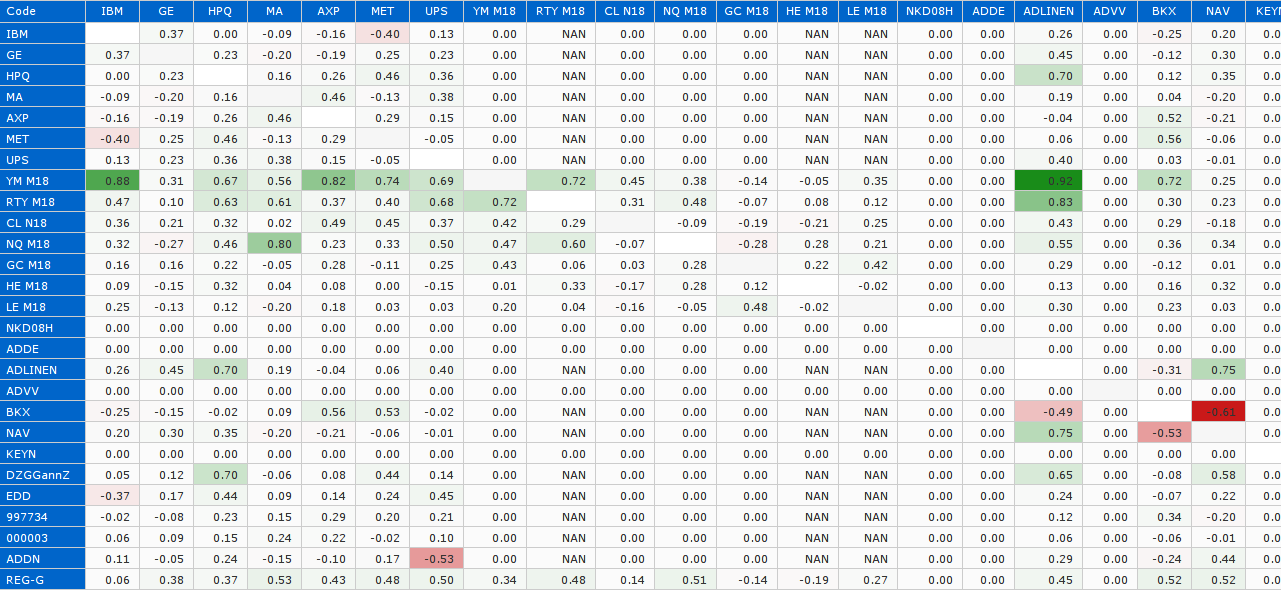Select the -0.53 cell in ADDN row
The width and height of the screenshot is (1281, 590).
[436, 559]
